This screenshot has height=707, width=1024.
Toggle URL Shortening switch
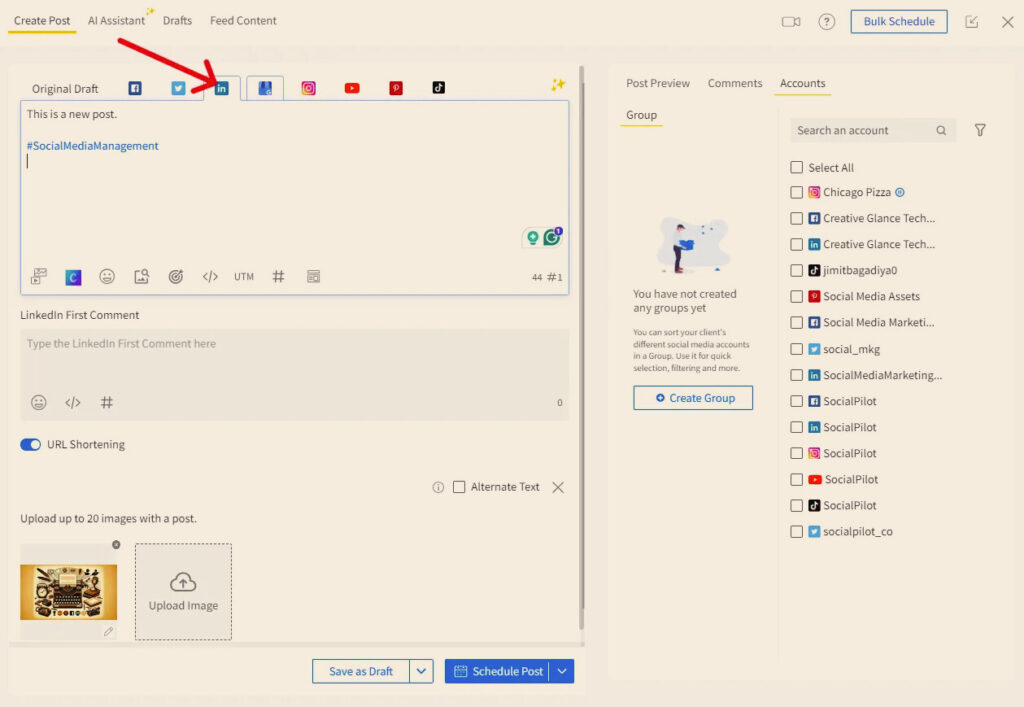(x=31, y=445)
